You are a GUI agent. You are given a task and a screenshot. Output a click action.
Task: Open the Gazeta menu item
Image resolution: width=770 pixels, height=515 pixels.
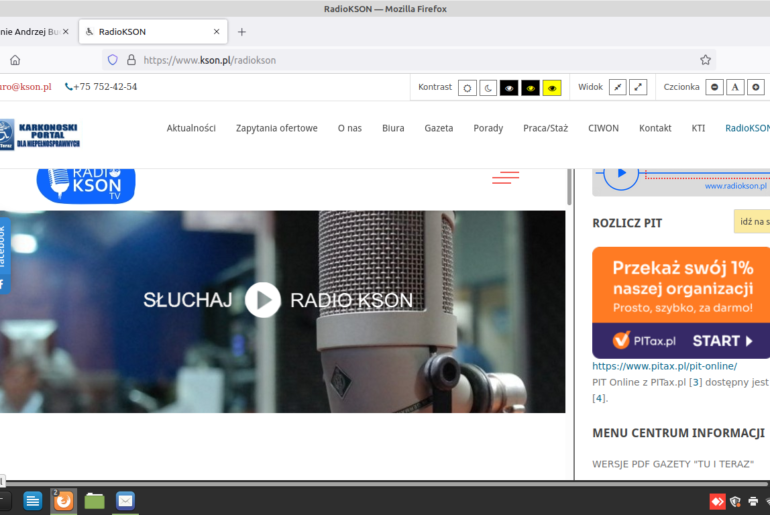pyautogui.click(x=438, y=128)
